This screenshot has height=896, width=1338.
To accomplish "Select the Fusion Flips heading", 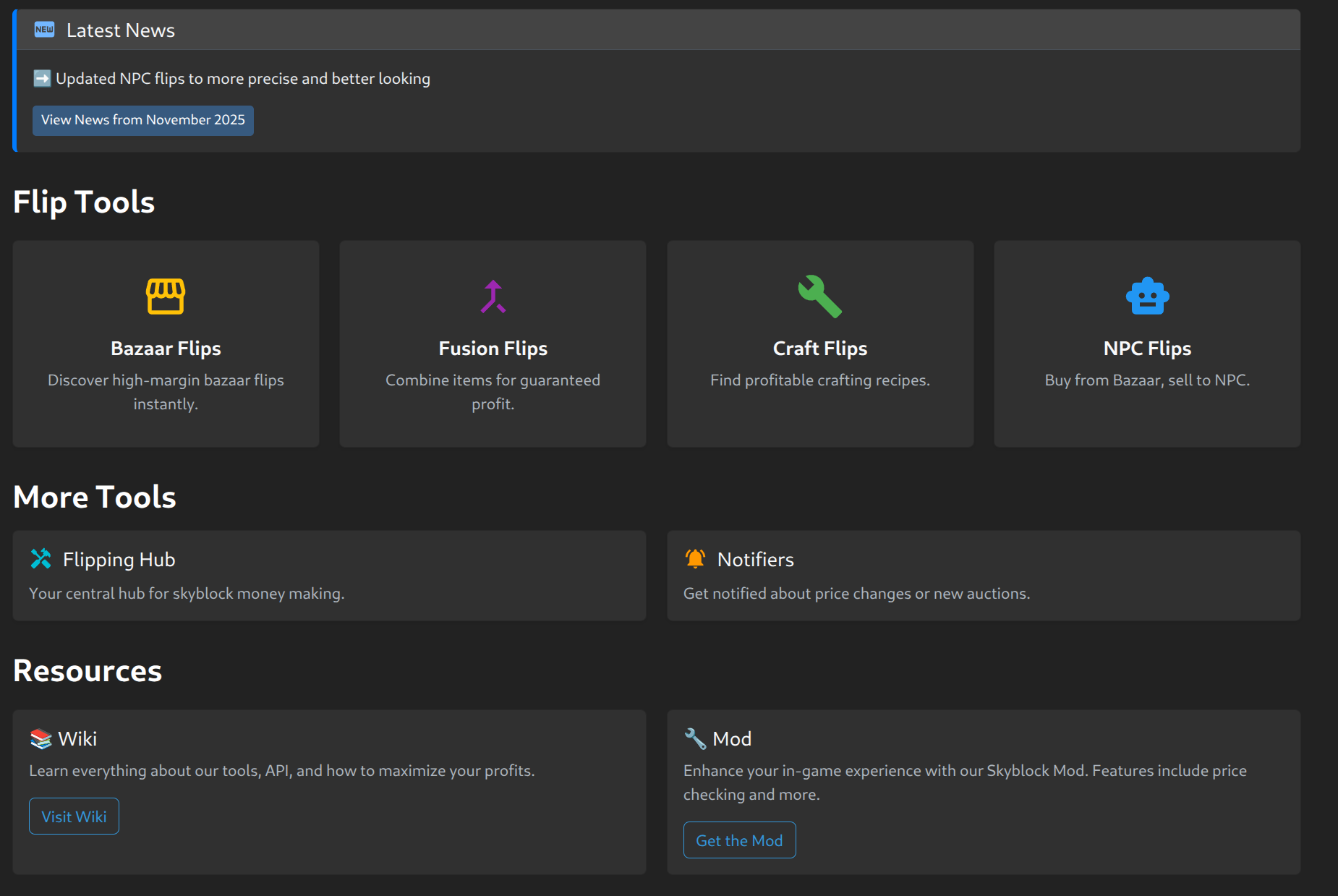I will click(x=493, y=349).
